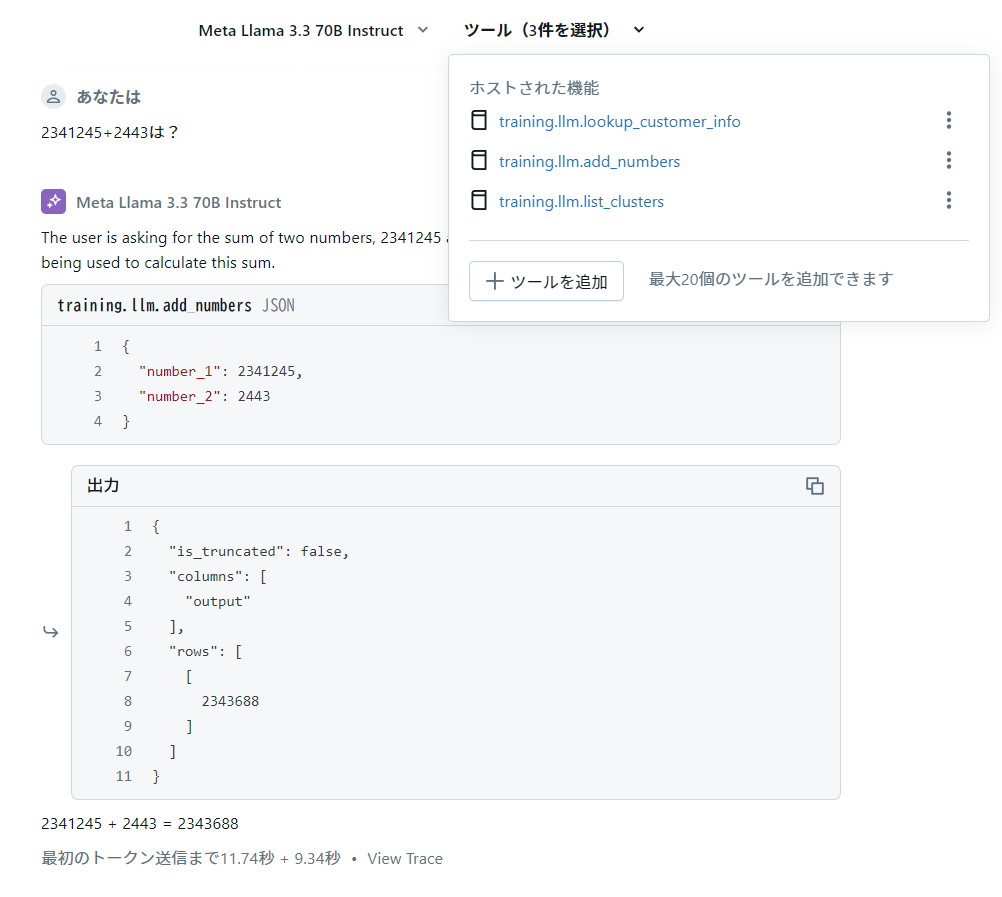
Task: Click the "columns": [ line in output
Action: click(217, 576)
